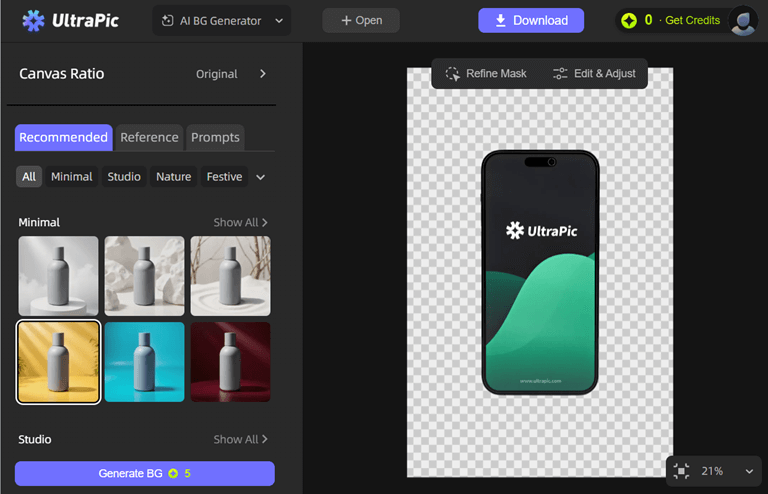Open the Refine Mask tool

click(486, 73)
